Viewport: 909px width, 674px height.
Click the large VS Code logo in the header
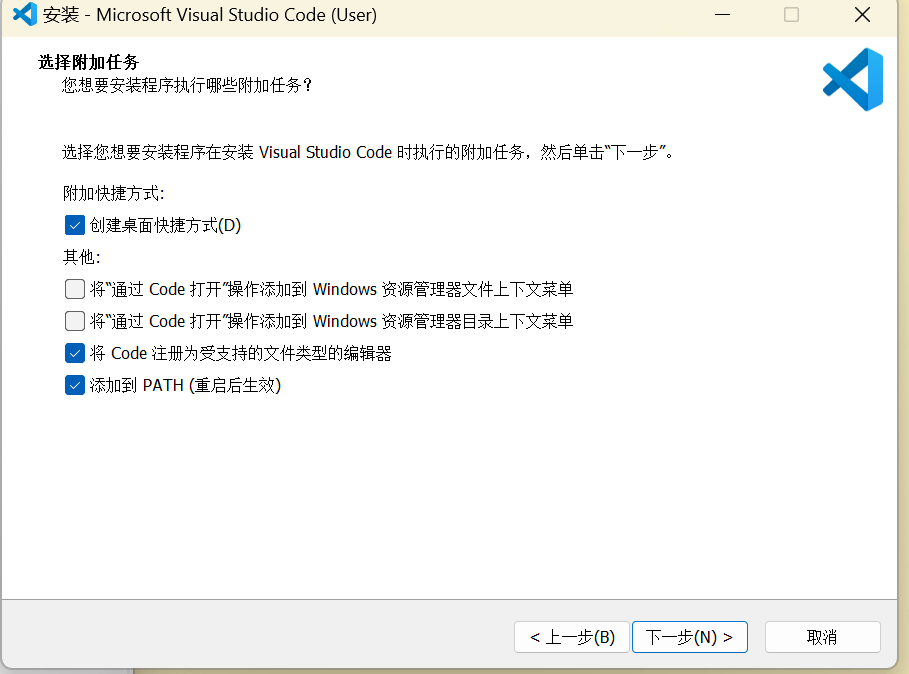853,79
